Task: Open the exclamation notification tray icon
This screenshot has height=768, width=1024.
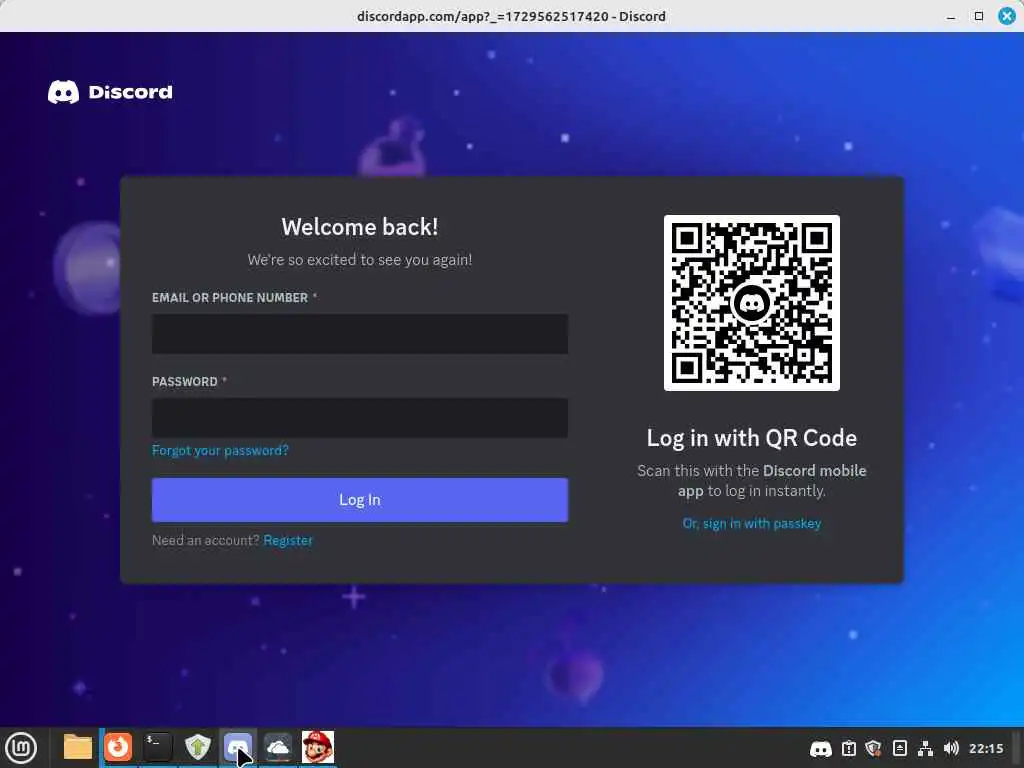Action: 849,748
